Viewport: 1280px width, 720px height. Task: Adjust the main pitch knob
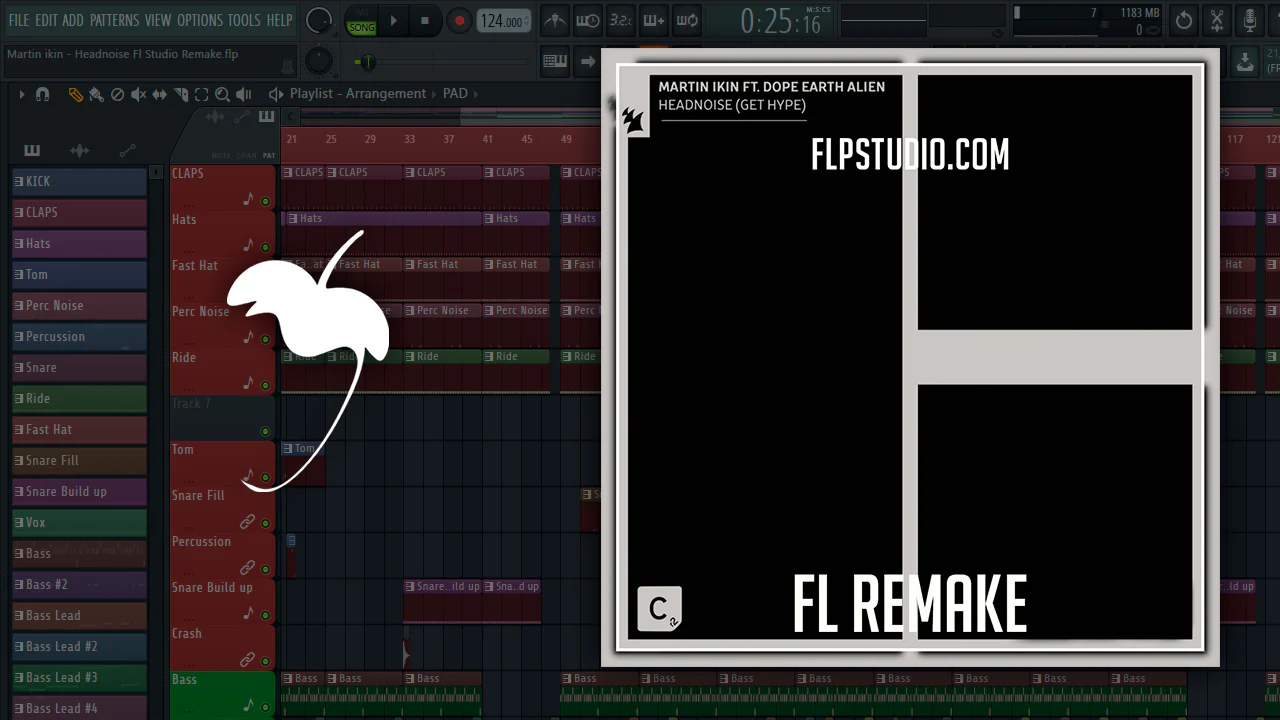point(319,61)
